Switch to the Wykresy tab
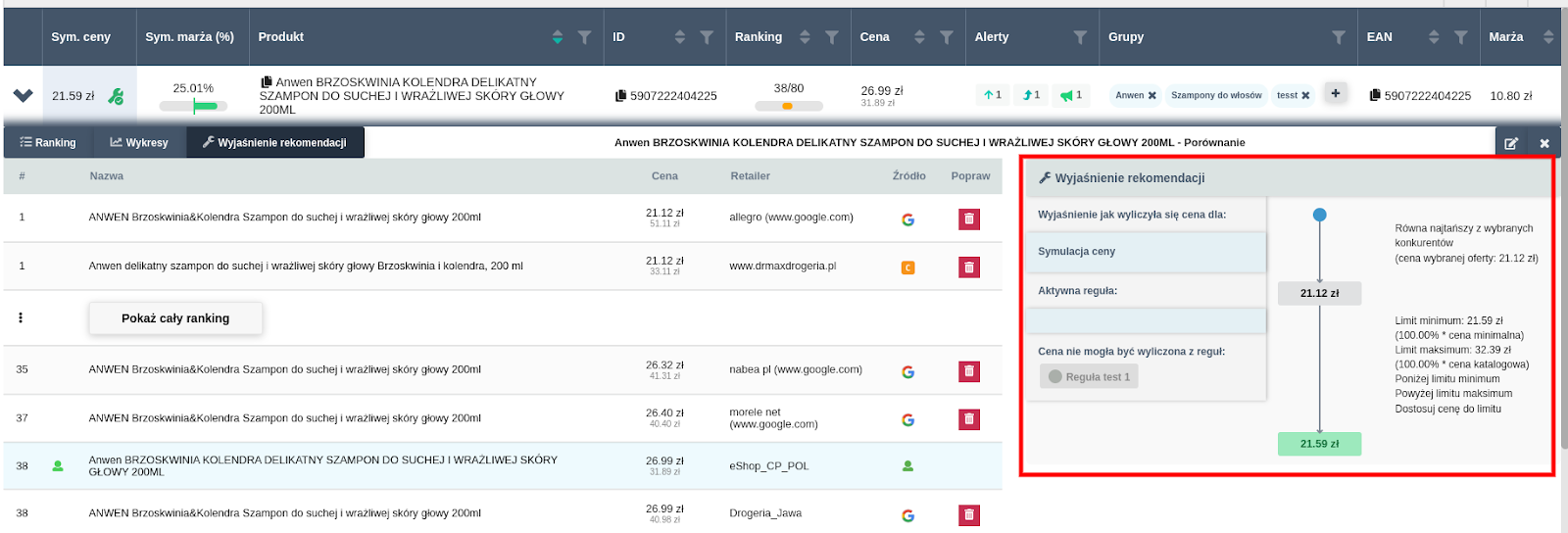The height and width of the screenshot is (533, 1568). tap(139, 142)
